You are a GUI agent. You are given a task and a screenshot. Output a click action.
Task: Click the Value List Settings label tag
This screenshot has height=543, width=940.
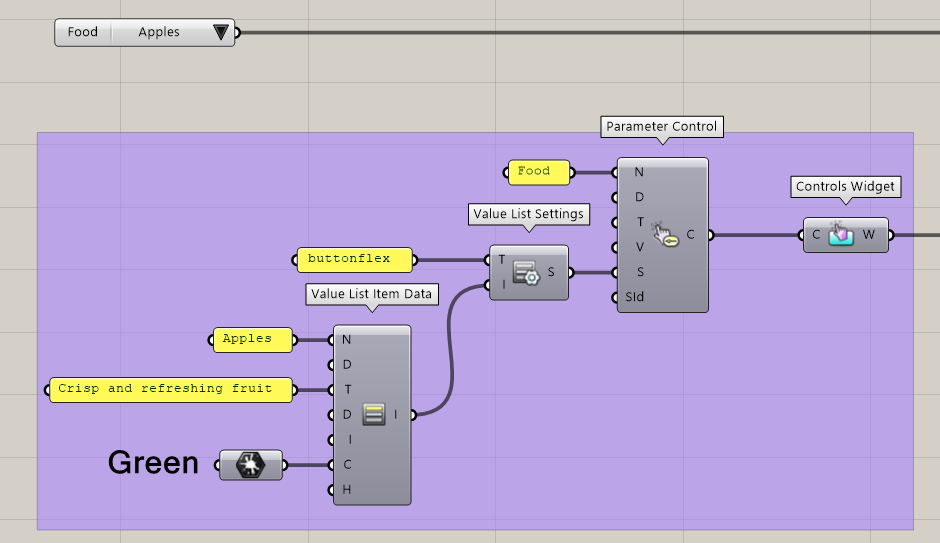(x=528, y=214)
